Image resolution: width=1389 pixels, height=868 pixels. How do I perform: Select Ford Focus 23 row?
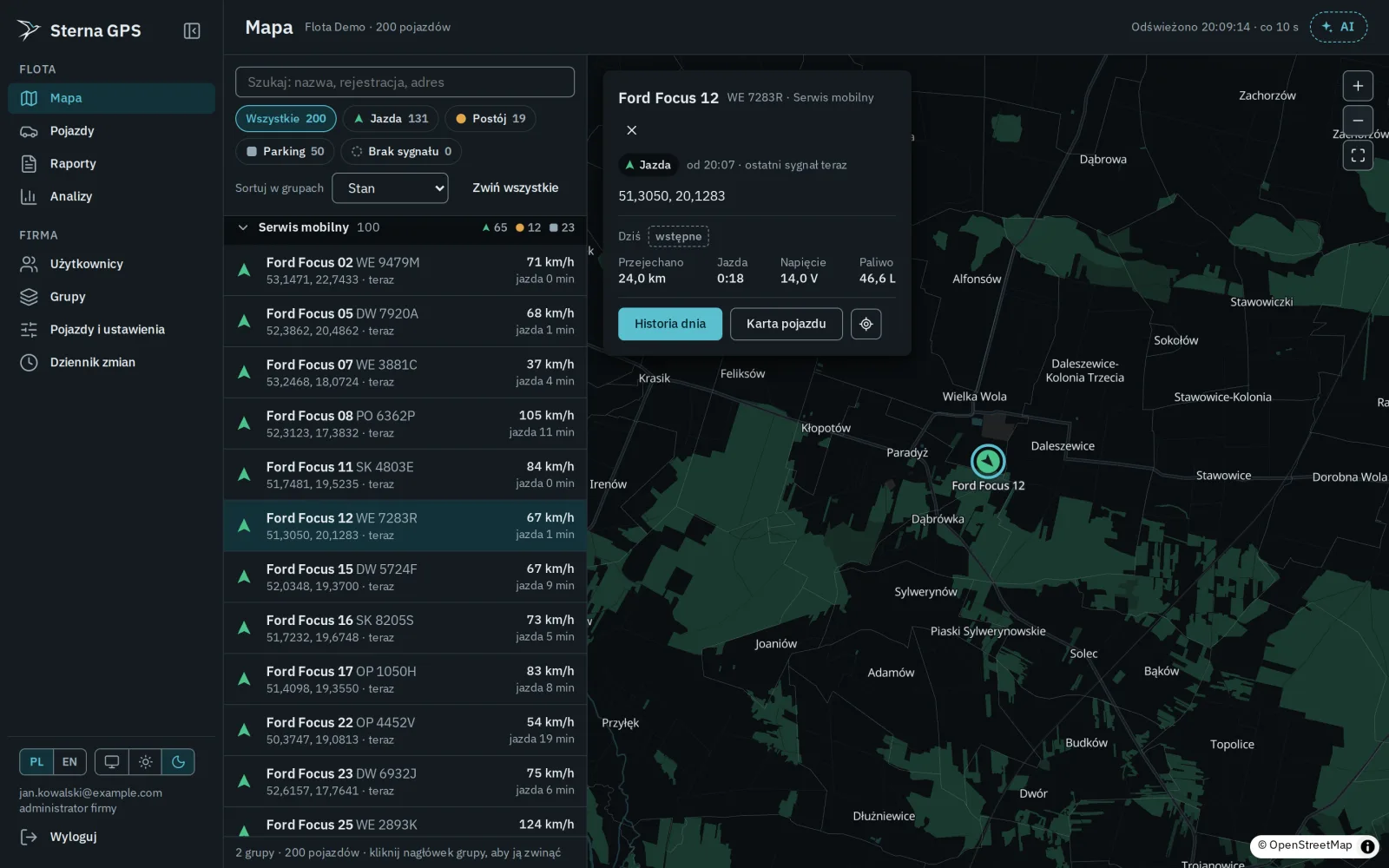click(405, 781)
